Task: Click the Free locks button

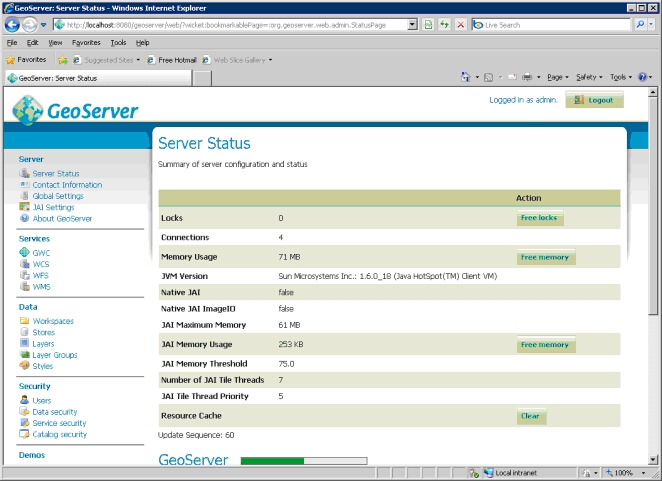Action: [x=540, y=218]
